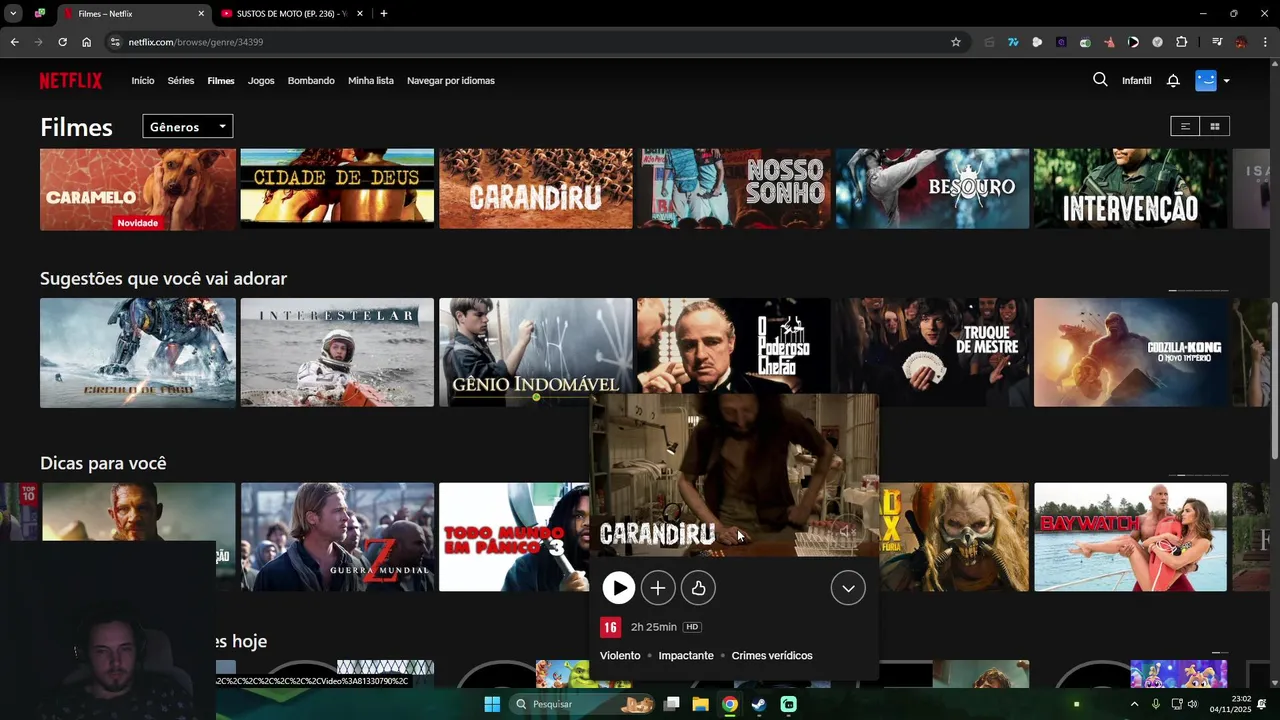This screenshot has width=1280, height=720.
Task: Open Steam from taskbar
Action: tap(759, 704)
